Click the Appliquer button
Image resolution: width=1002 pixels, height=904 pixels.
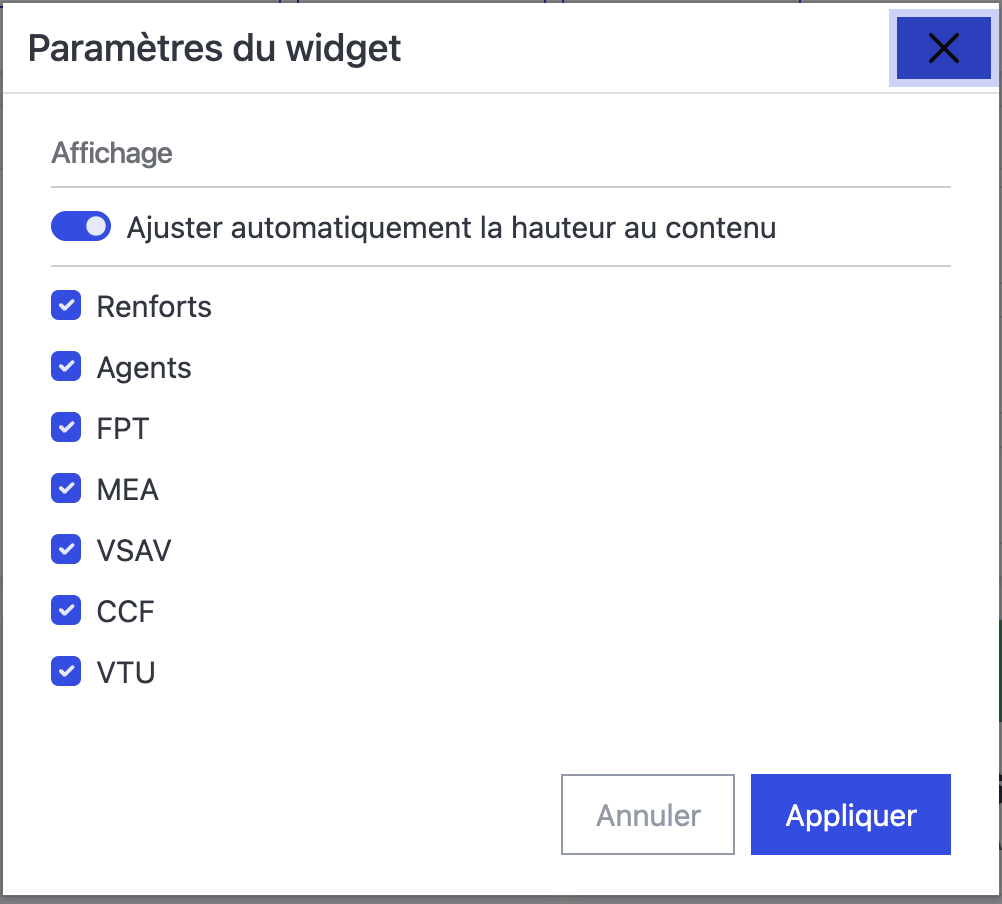[x=850, y=815]
